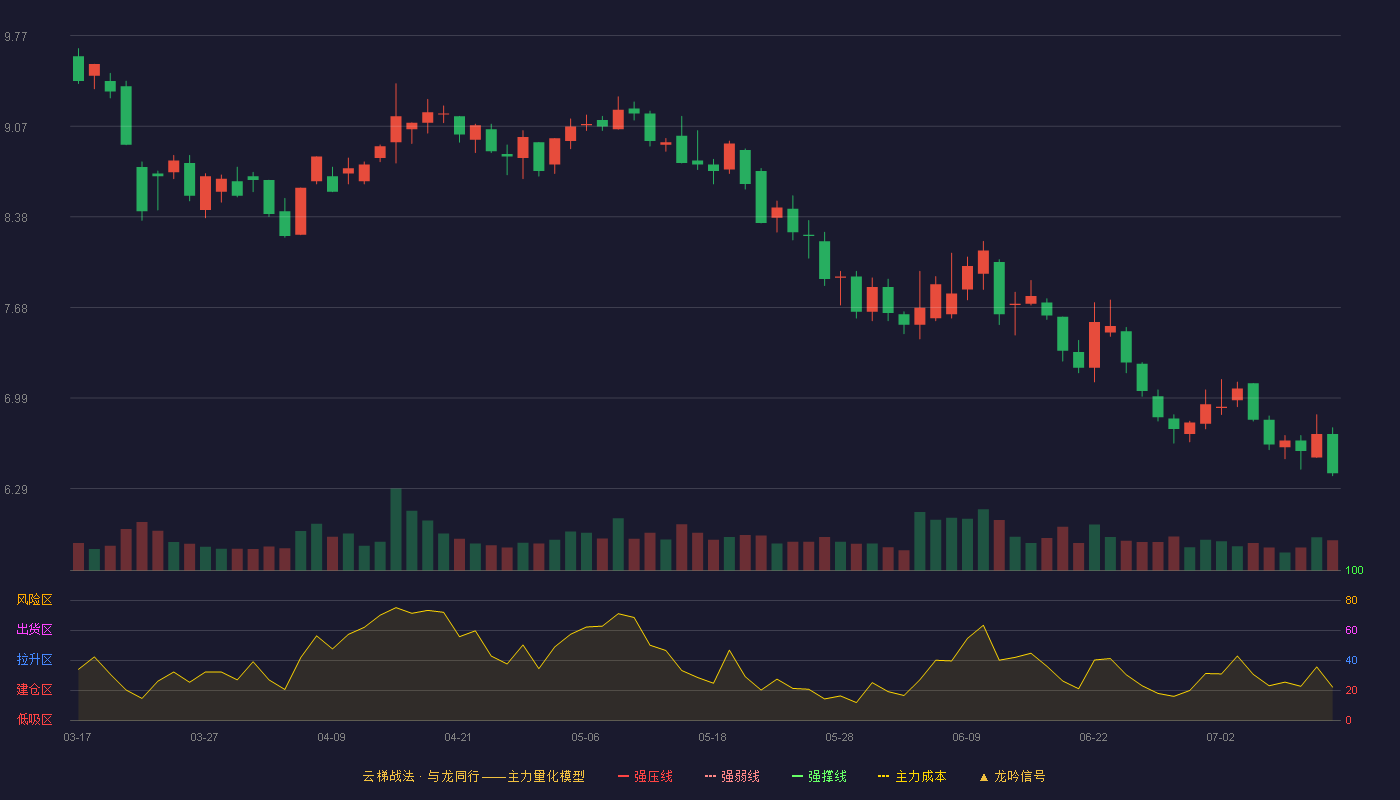Click the 龙吟信号 triangle legend icon

(984, 776)
